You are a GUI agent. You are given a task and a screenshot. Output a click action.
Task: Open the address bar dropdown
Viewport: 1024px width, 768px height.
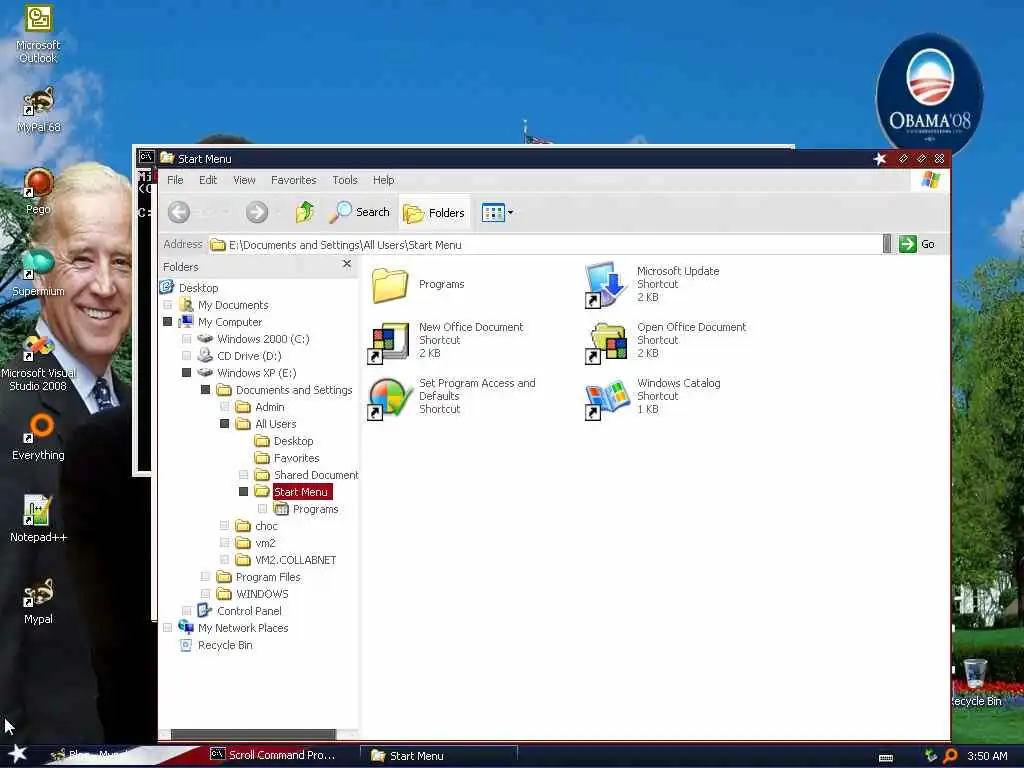pos(887,244)
